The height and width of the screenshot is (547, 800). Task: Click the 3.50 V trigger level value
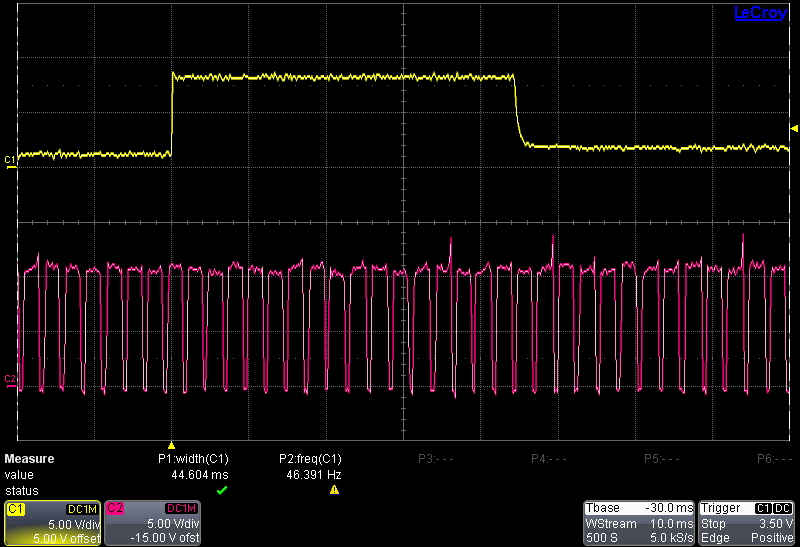click(776, 524)
